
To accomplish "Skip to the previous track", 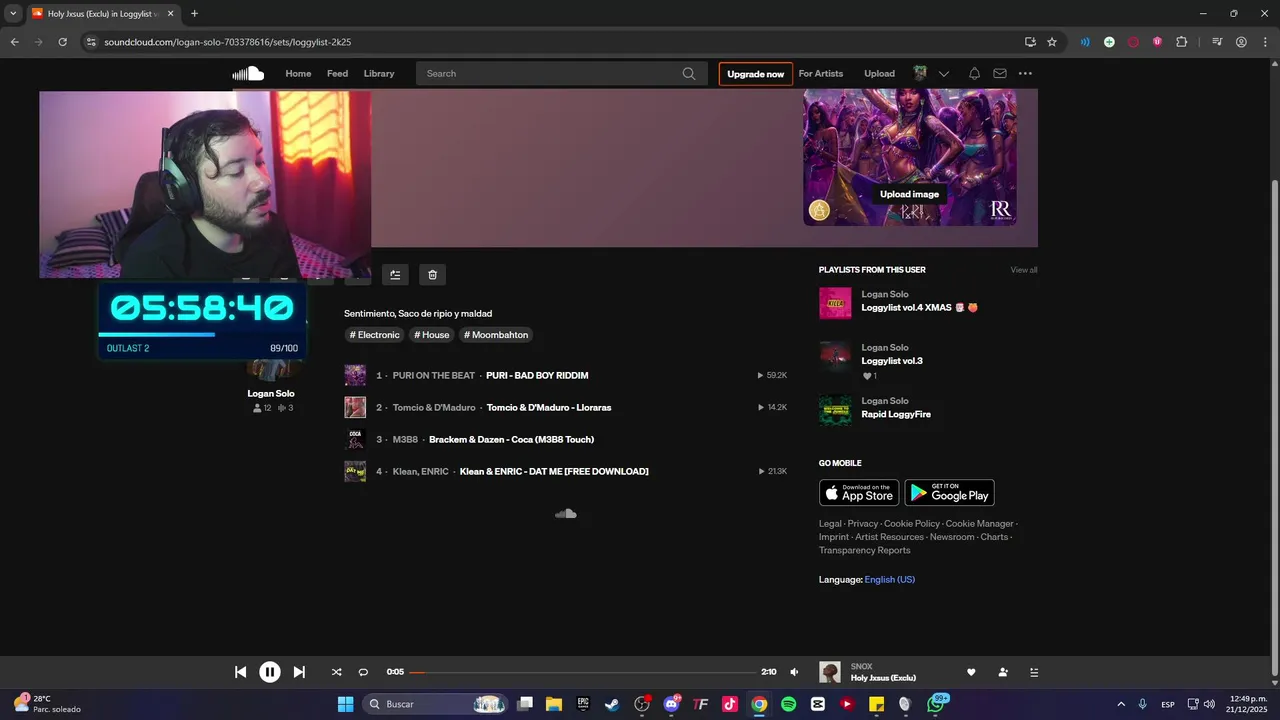I will (x=240, y=672).
